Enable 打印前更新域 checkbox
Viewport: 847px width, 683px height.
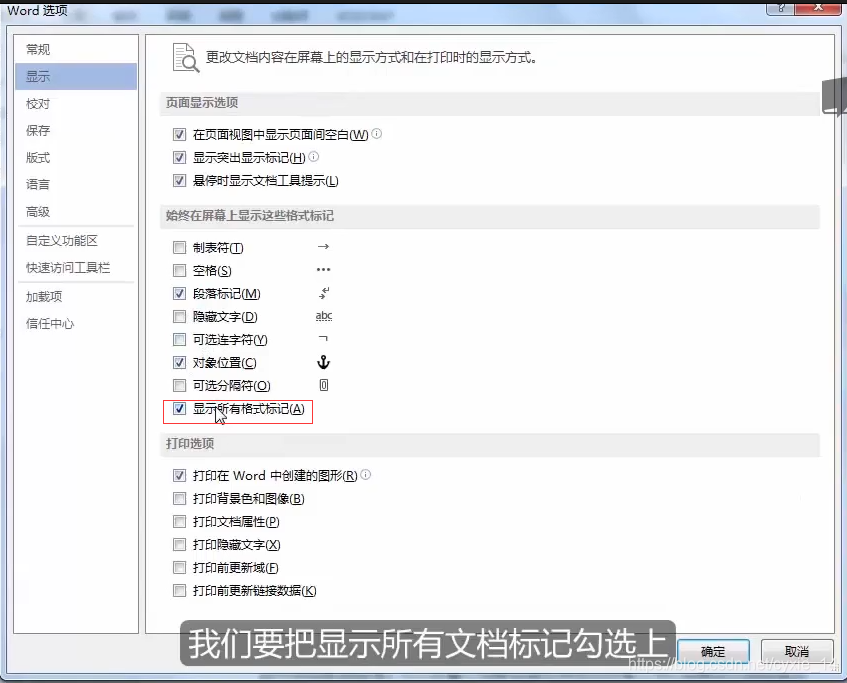tap(179, 567)
